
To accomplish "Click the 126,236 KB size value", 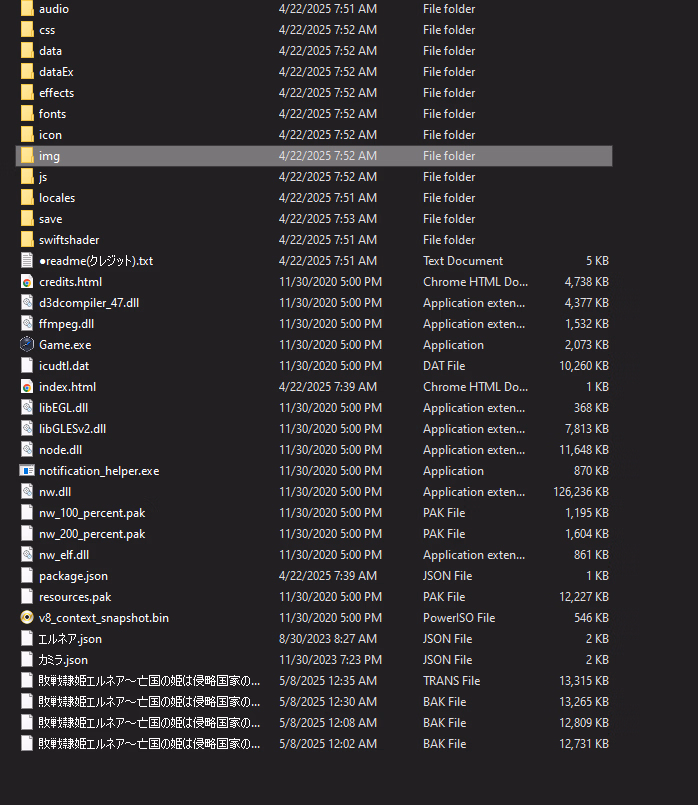I will [x=581, y=492].
